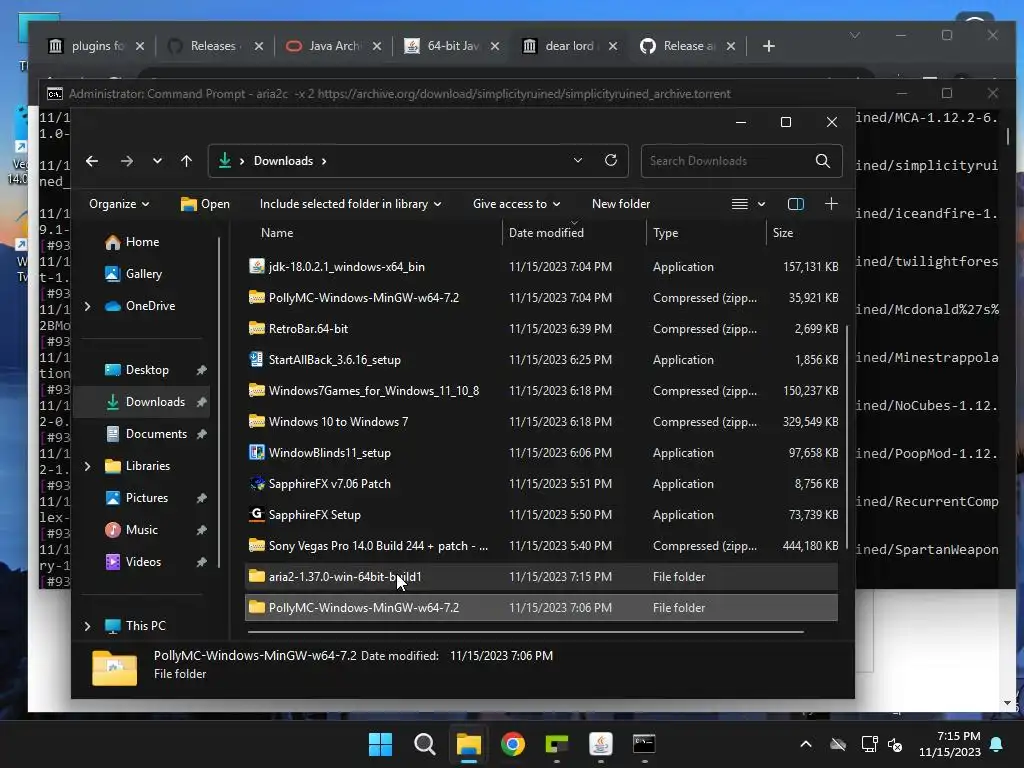This screenshot has height=768, width=1024.
Task: Open view options dropdown arrow
Action: tap(761, 204)
